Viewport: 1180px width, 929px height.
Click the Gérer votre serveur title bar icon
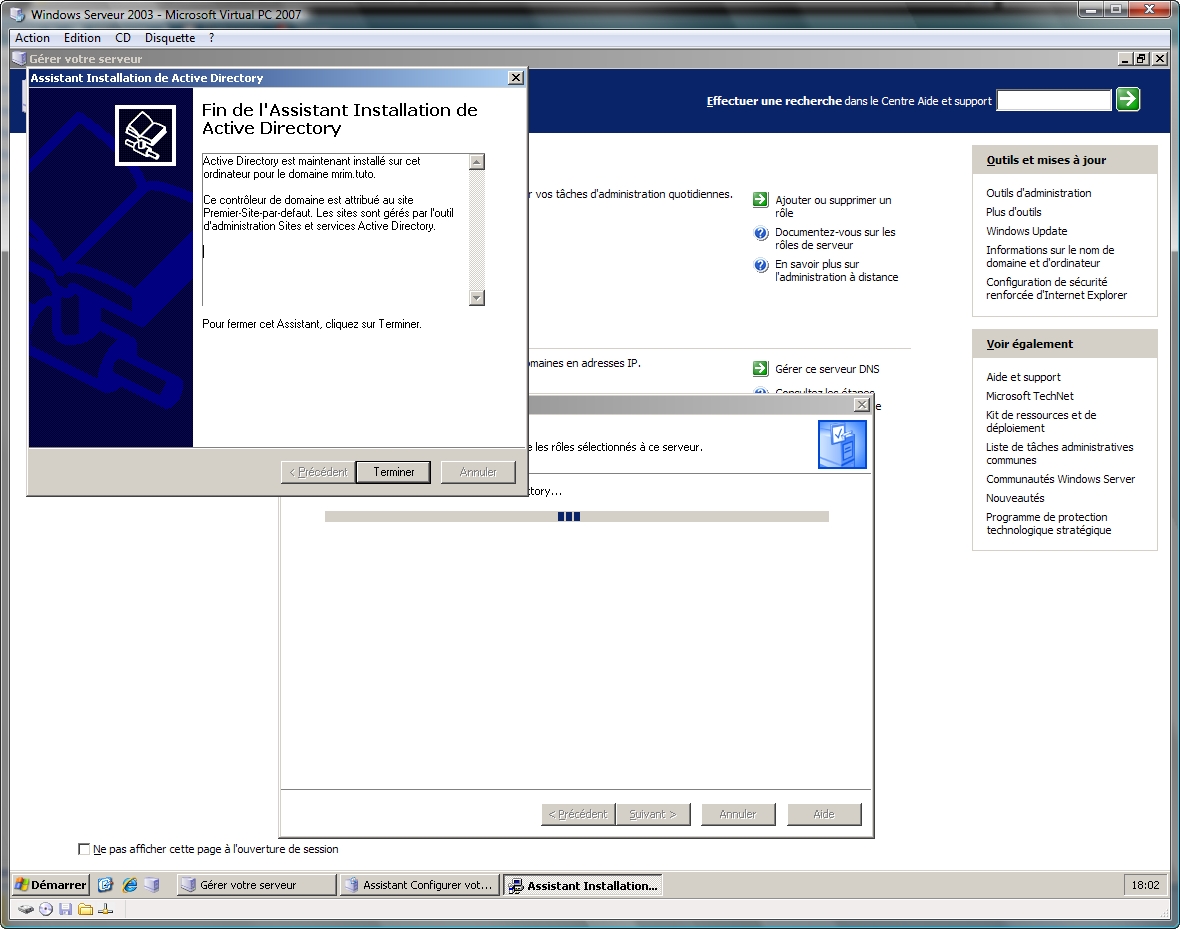(x=19, y=58)
